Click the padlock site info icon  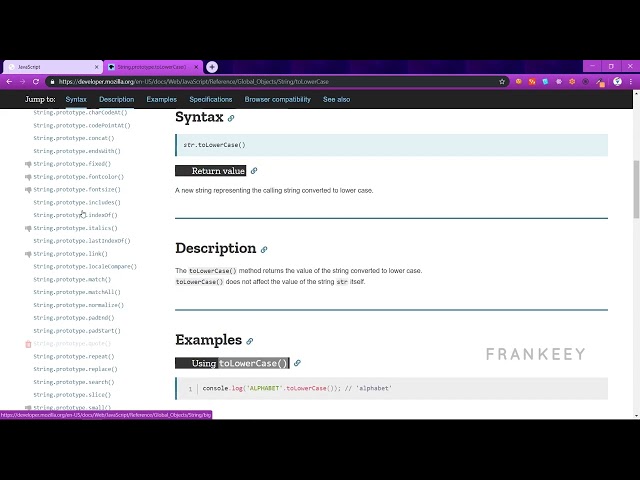click(52, 82)
